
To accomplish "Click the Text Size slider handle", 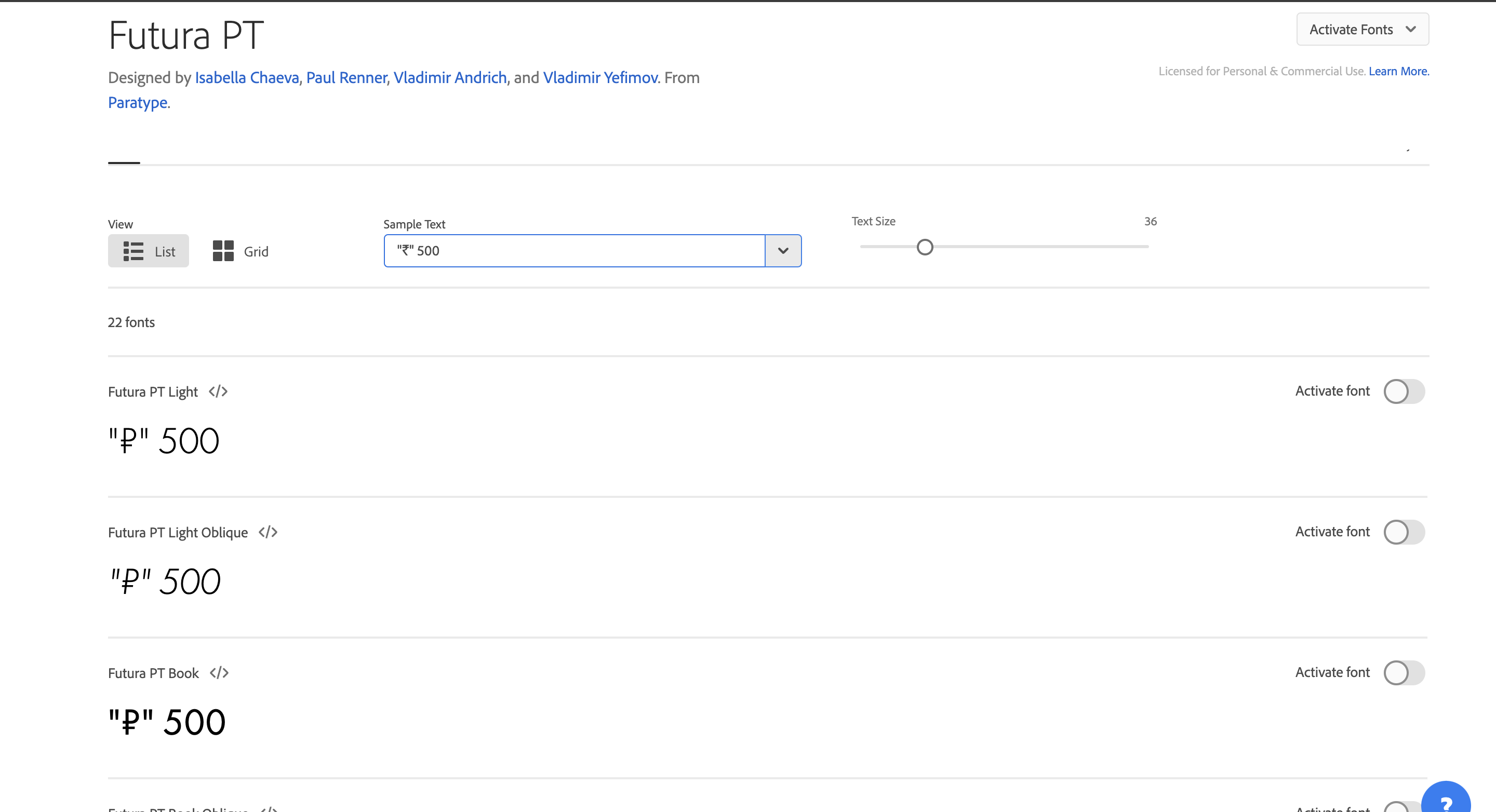I will pyautogui.click(x=925, y=247).
